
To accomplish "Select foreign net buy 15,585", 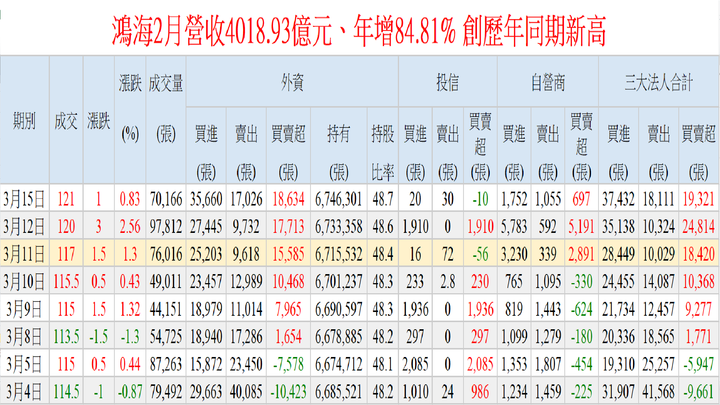I will [x=288, y=254].
